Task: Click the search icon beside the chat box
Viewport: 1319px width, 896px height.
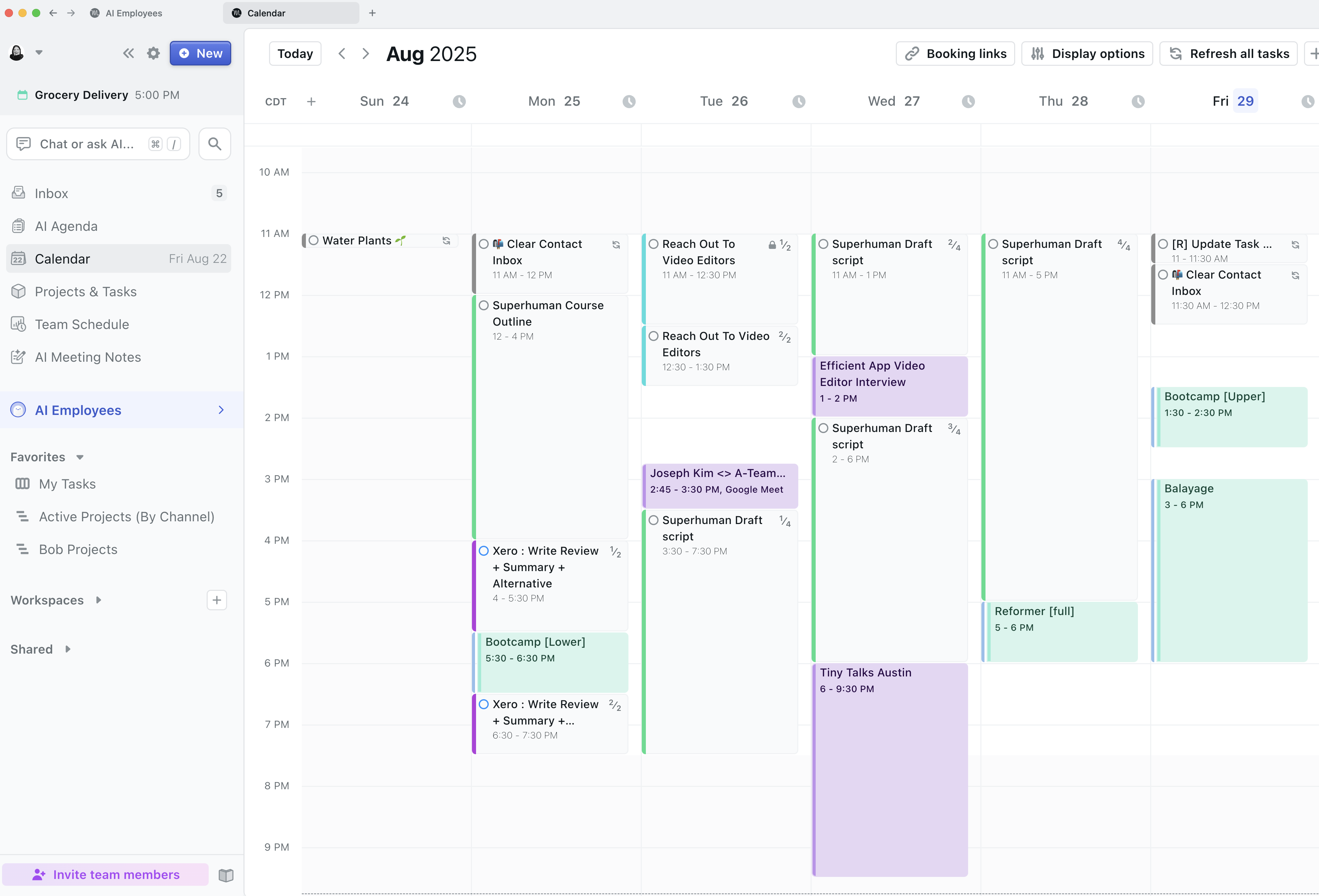Action: 214,144
